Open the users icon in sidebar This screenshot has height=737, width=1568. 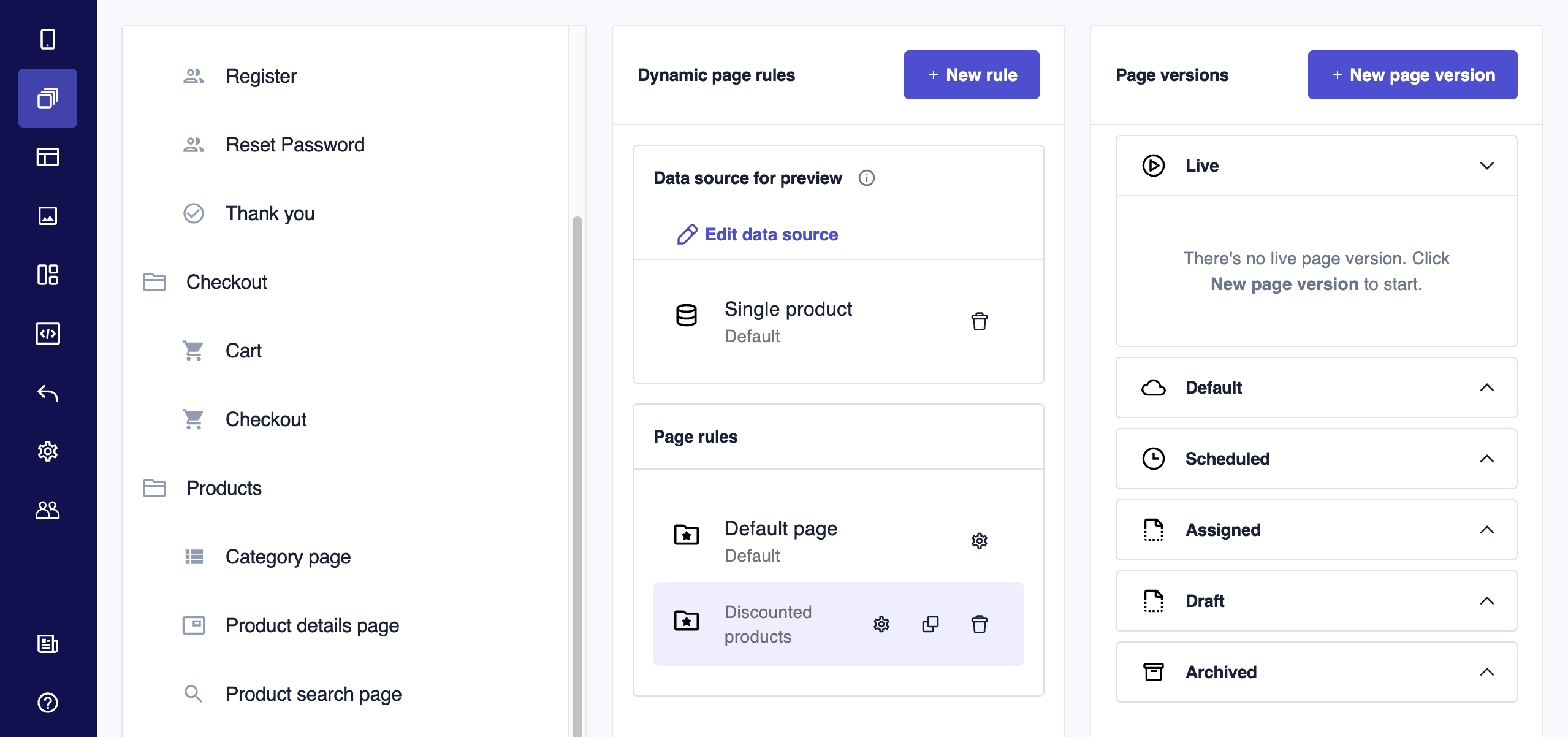click(48, 510)
